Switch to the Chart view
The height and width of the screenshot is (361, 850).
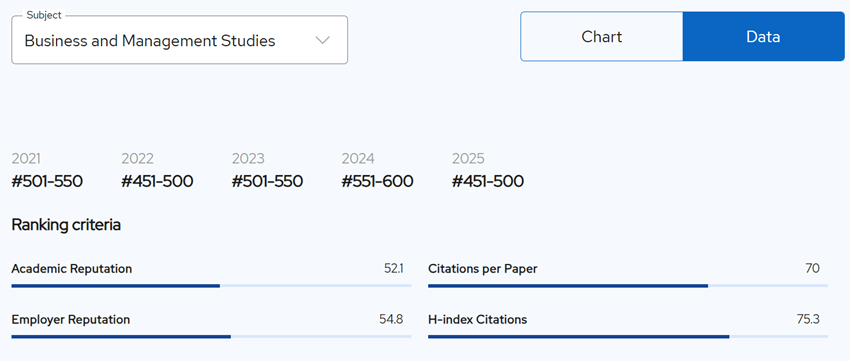pyautogui.click(x=602, y=36)
